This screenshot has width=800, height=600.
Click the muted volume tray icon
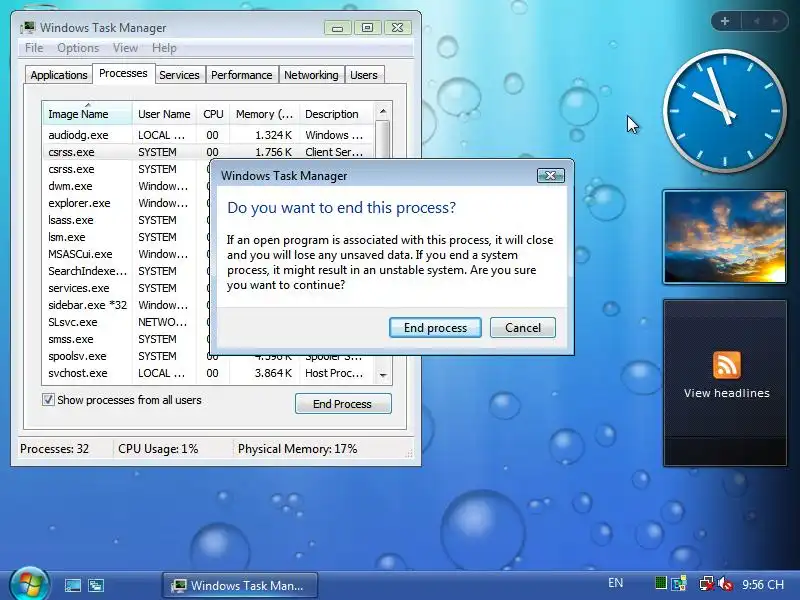[725, 583]
